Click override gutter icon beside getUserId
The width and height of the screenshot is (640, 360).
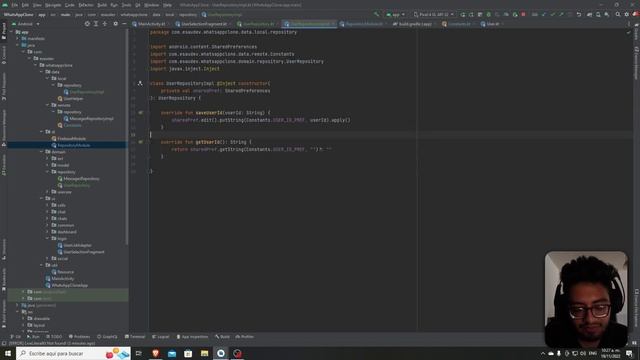[x=140, y=142]
